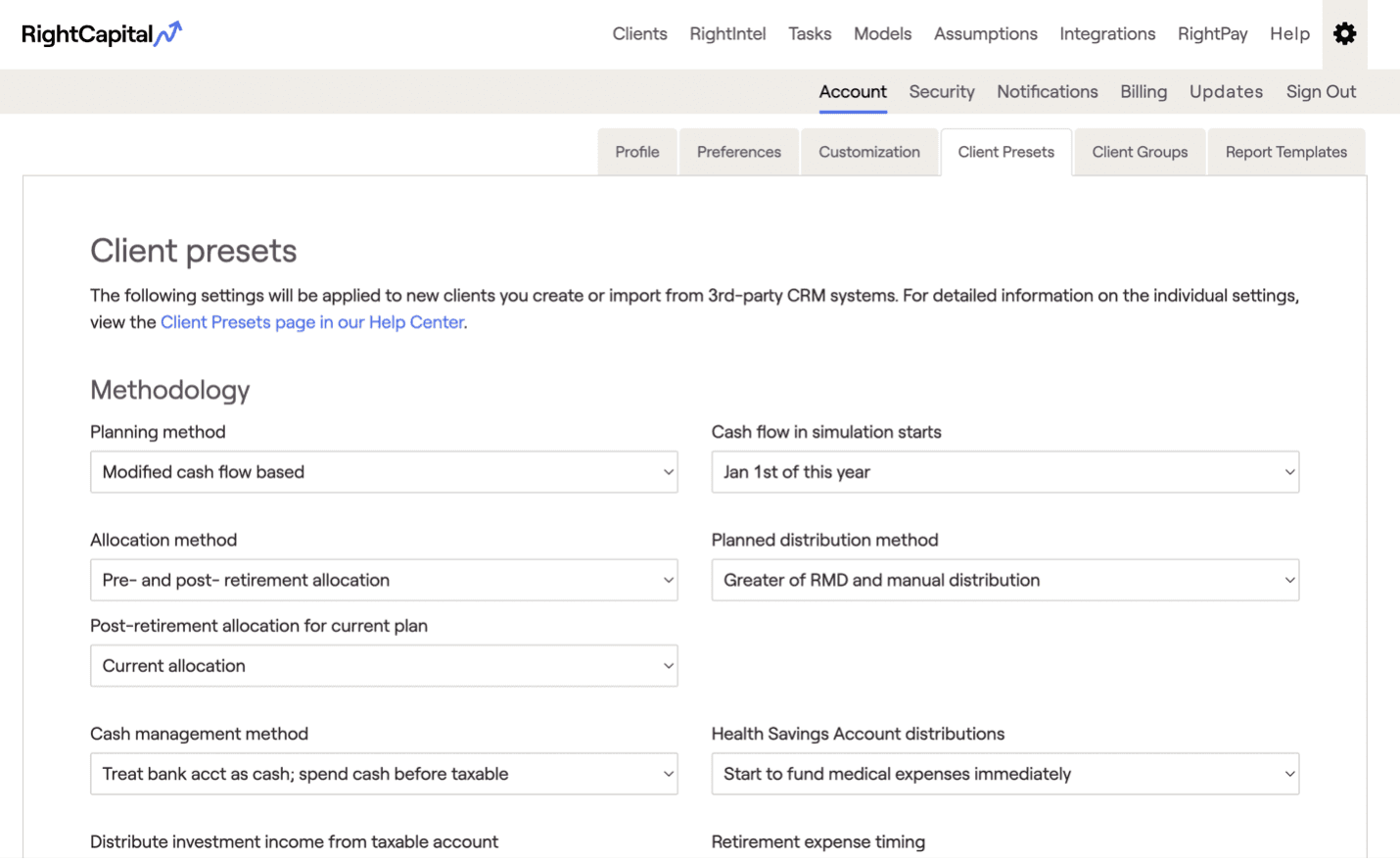Open the Customization tab

pos(869,152)
